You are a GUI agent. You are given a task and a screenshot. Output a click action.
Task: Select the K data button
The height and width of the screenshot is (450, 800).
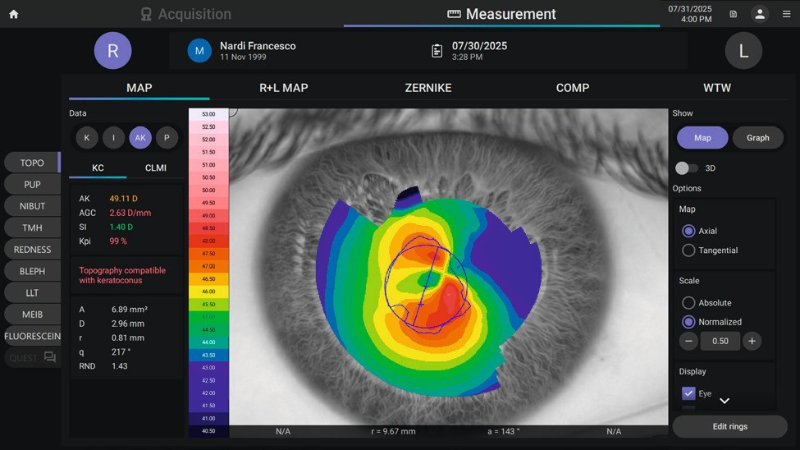[87, 137]
